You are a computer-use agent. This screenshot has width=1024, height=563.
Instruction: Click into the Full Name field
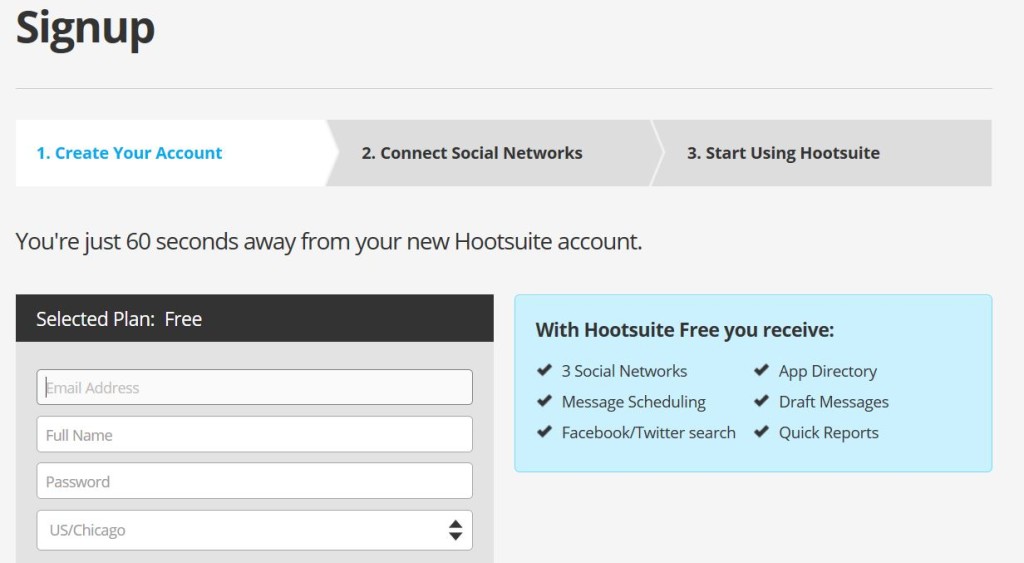tap(254, 434)
